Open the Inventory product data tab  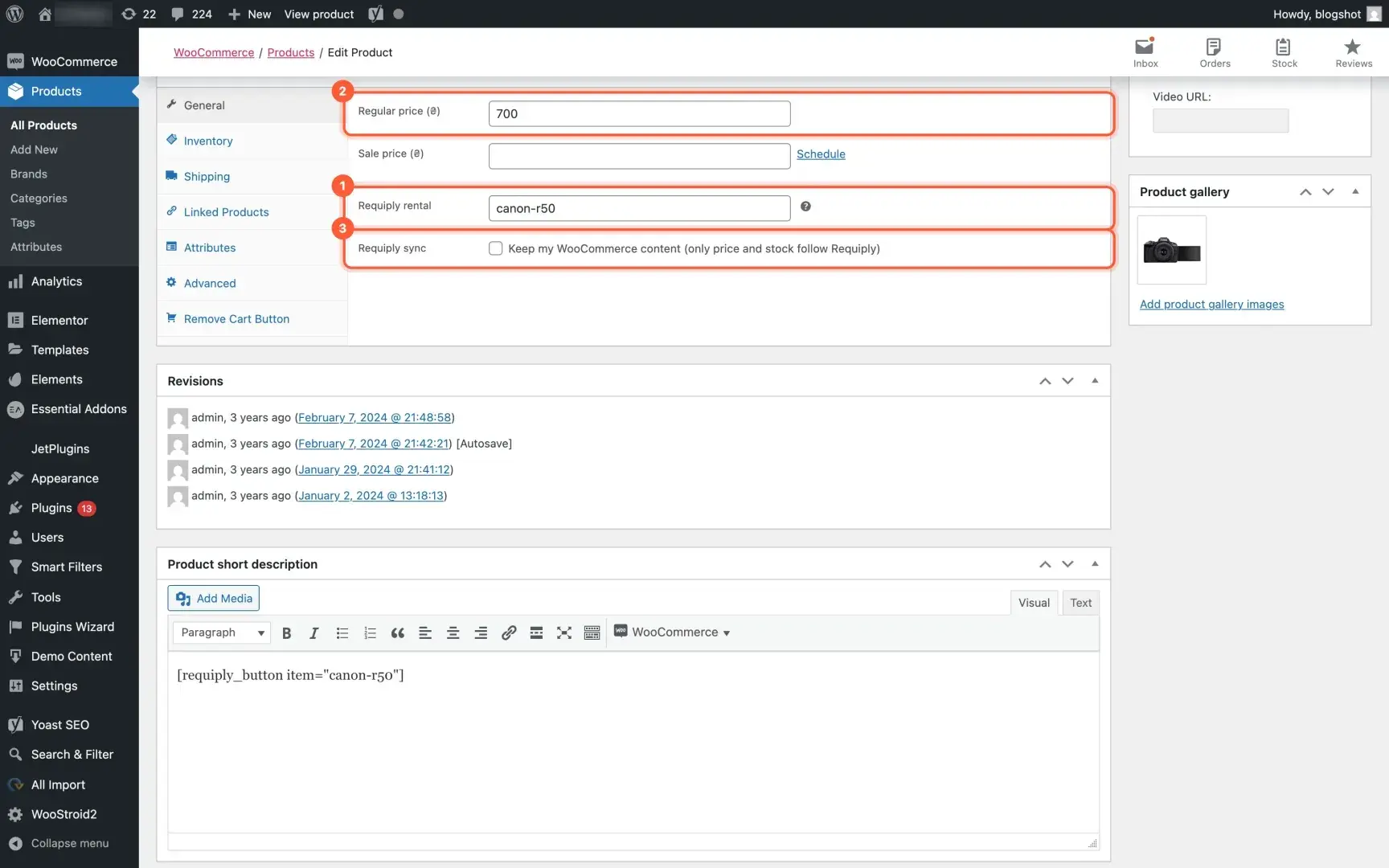click(252, 141)
